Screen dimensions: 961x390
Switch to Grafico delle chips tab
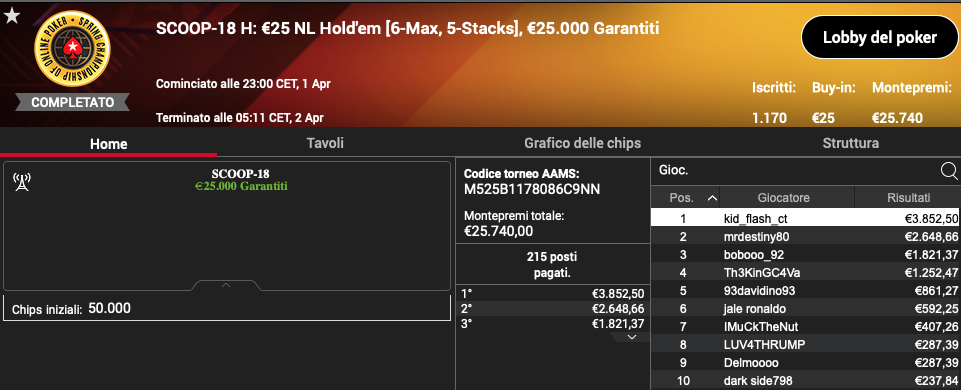point(582,143)
